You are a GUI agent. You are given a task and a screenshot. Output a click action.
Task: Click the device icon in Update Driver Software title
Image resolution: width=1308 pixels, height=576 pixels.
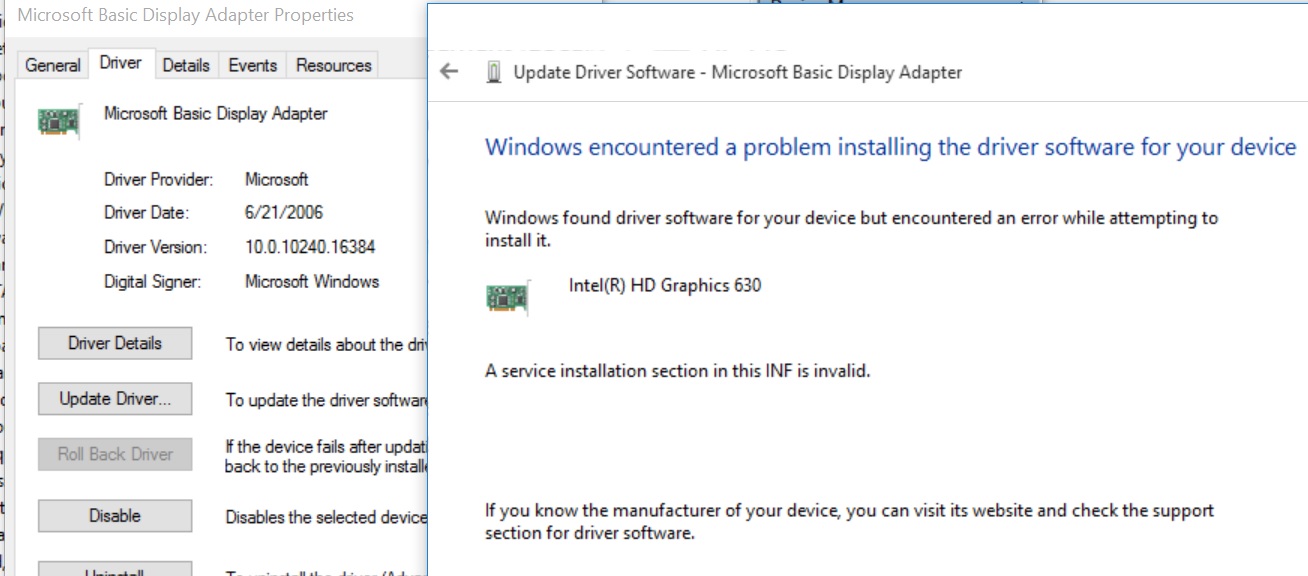click(492, 72)
